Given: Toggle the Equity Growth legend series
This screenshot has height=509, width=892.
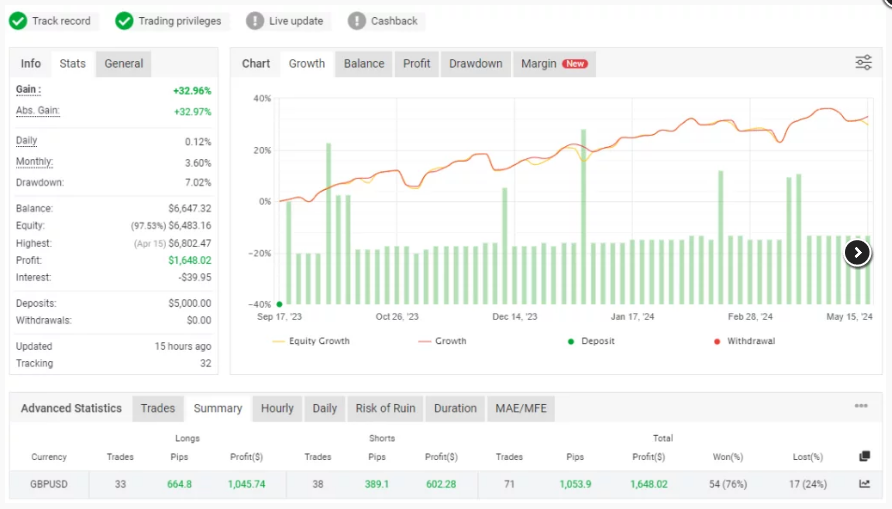Looking at the screenshot, I should tap(311, 341).
